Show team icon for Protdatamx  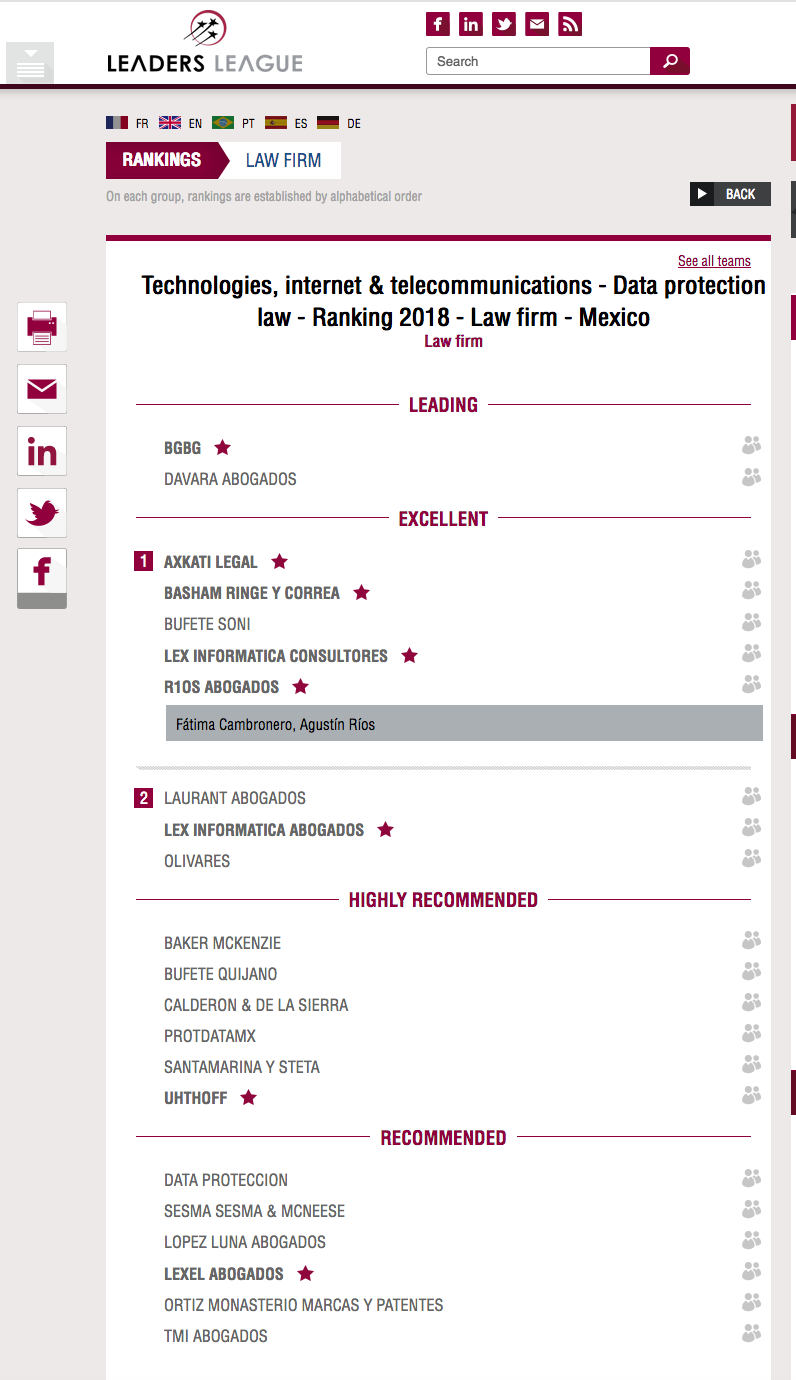(x=751, y=1034)
